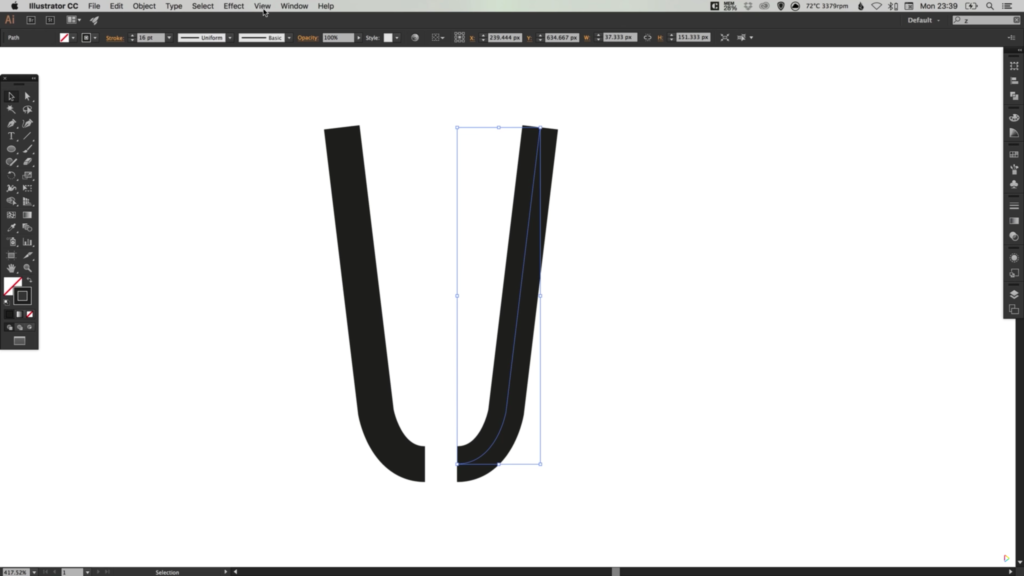Select the Ellipse shape tool

[12, 149]
